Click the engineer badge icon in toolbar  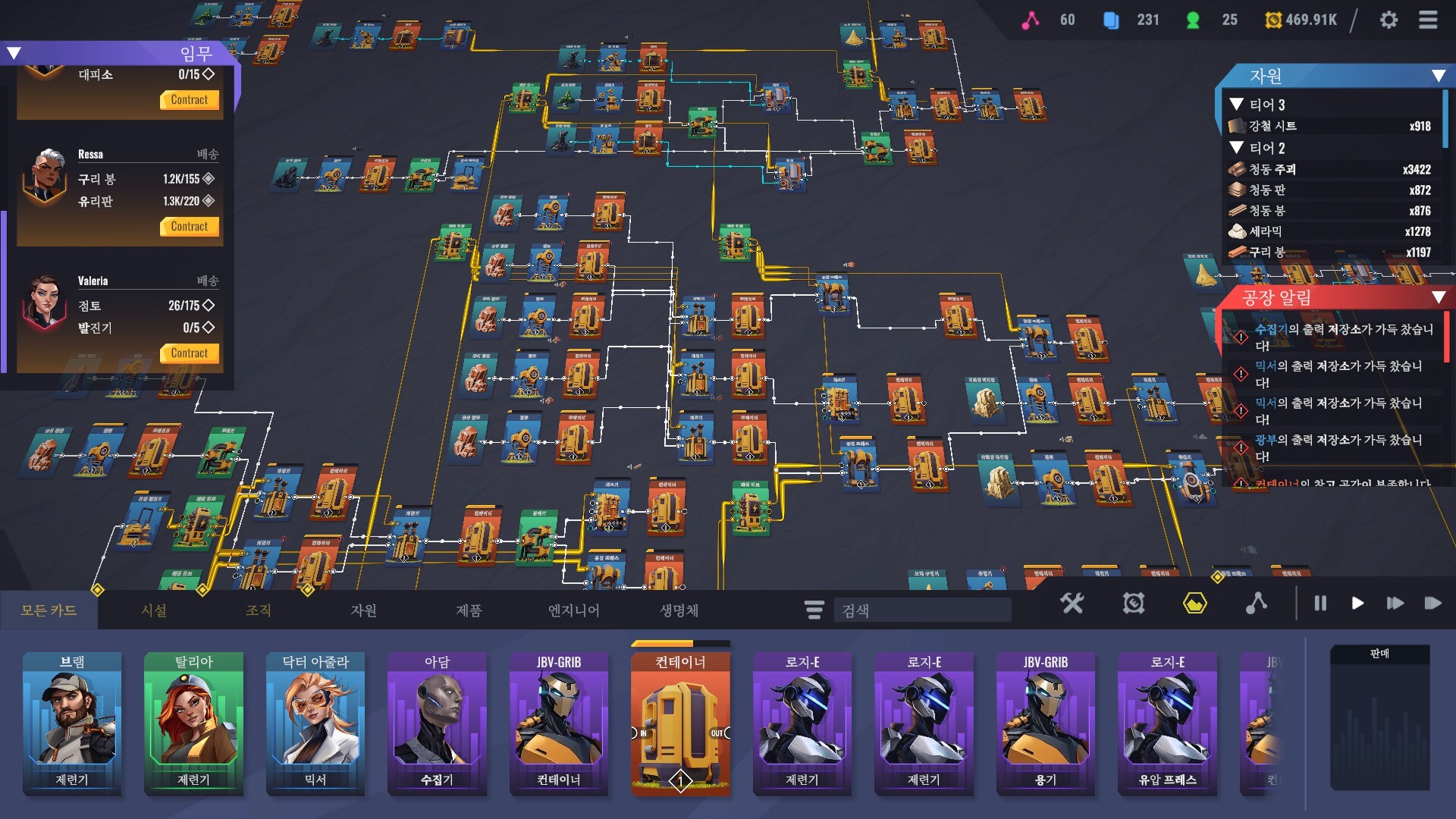pos(1133,604)
